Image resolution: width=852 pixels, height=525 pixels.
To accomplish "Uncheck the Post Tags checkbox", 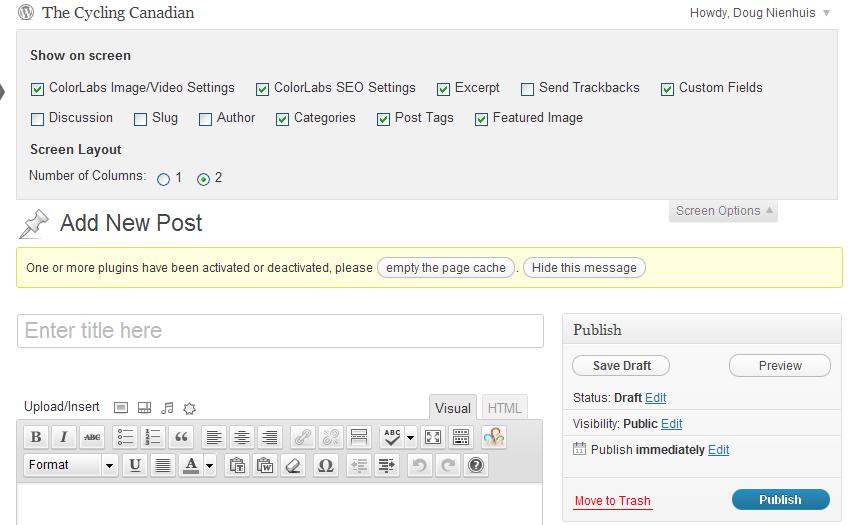I will 384,119.
